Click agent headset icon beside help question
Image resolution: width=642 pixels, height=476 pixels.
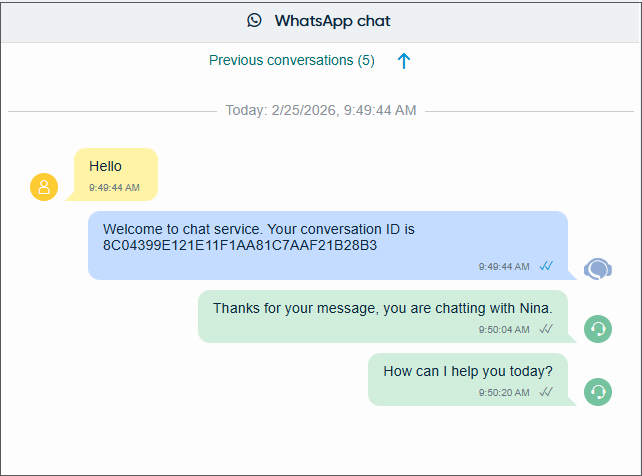(x=598, y=392)
